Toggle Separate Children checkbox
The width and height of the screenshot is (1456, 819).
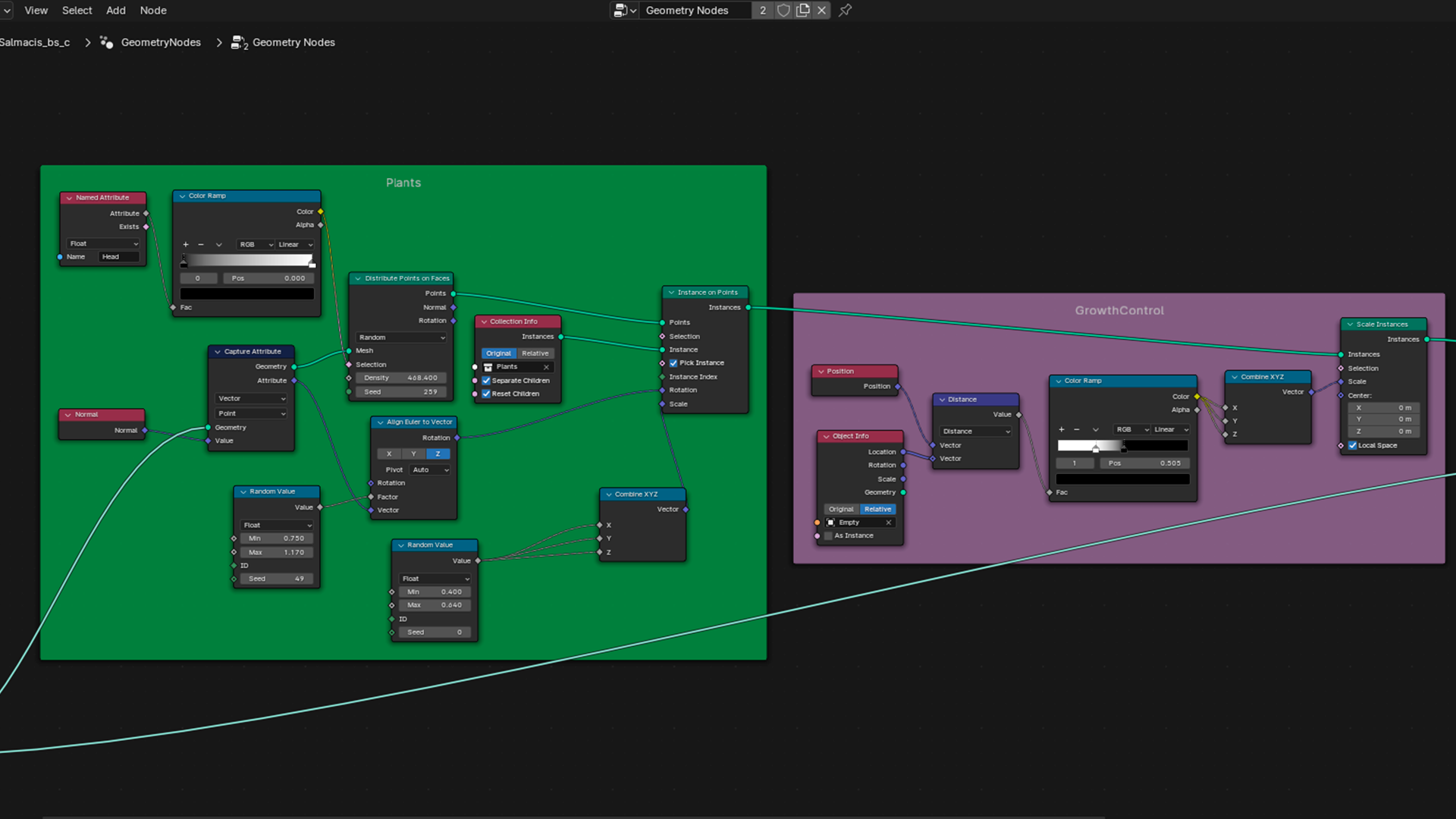click(486, 381)
